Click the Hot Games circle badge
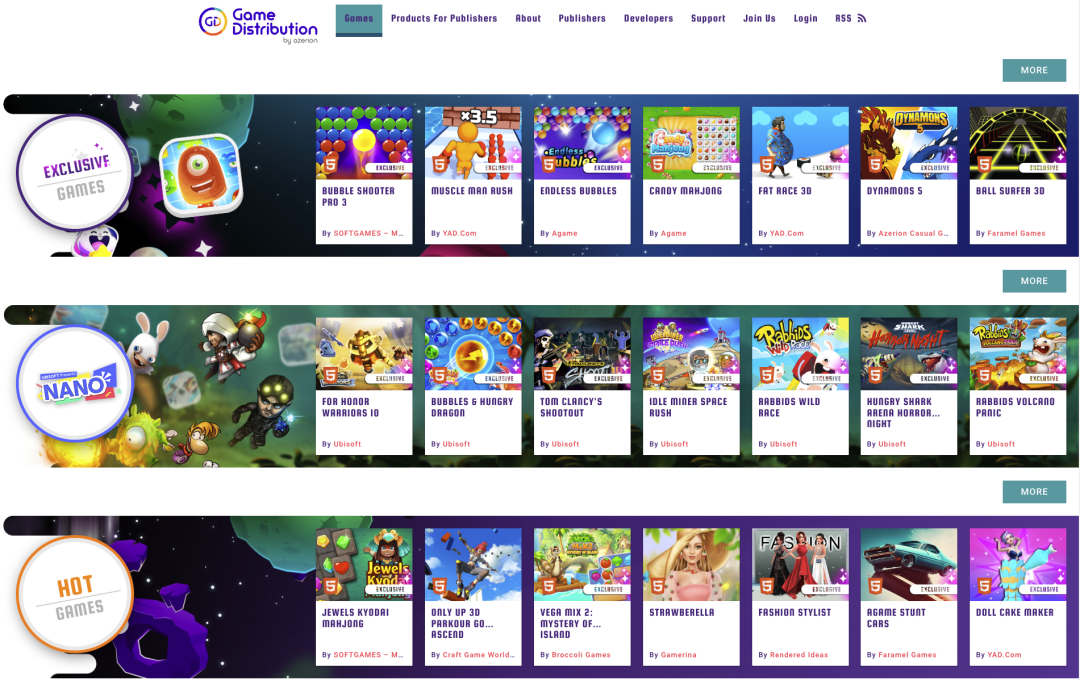Viewport: 1080px width, 680px height. point(74,595)
